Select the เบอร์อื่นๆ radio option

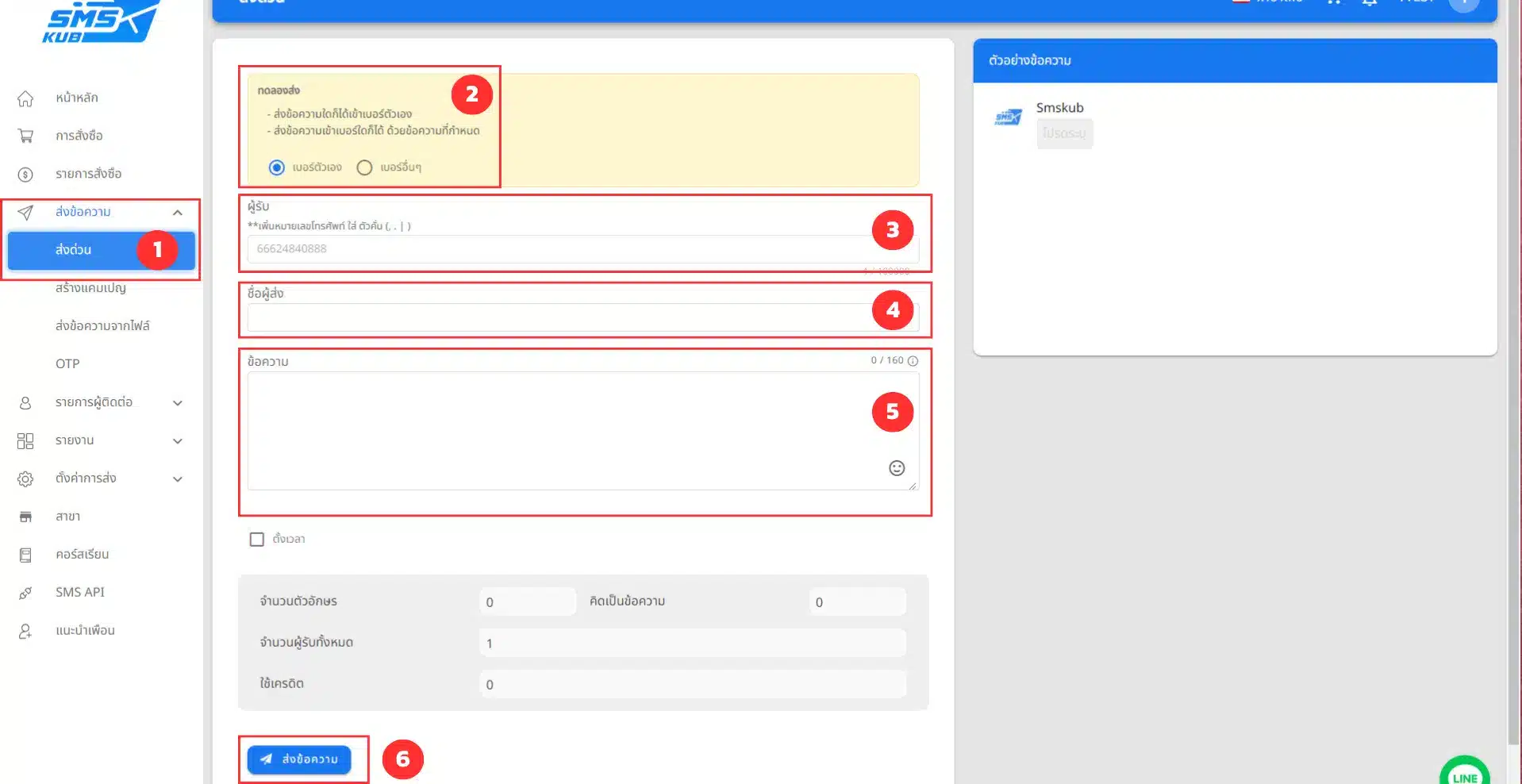364,167
